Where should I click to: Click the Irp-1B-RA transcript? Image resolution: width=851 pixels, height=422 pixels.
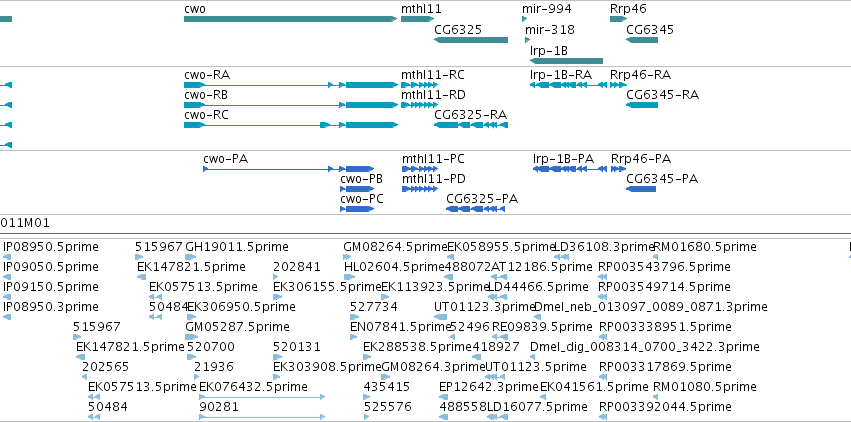coord(568,85)
